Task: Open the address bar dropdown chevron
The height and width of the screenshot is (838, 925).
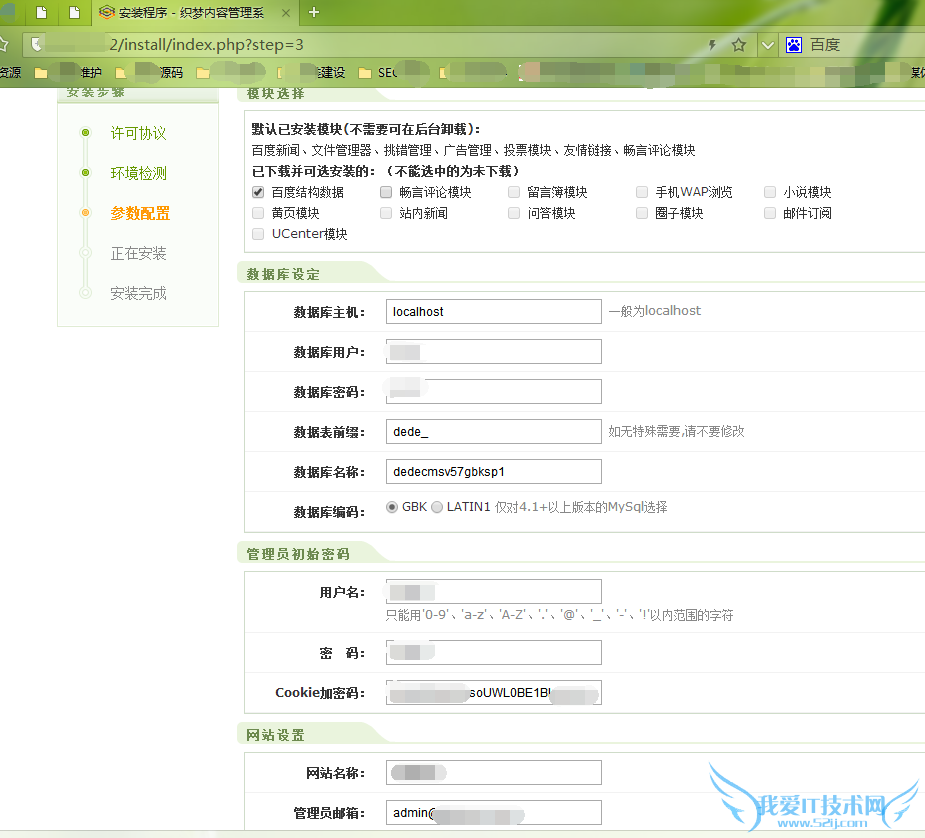Action: 766,45
